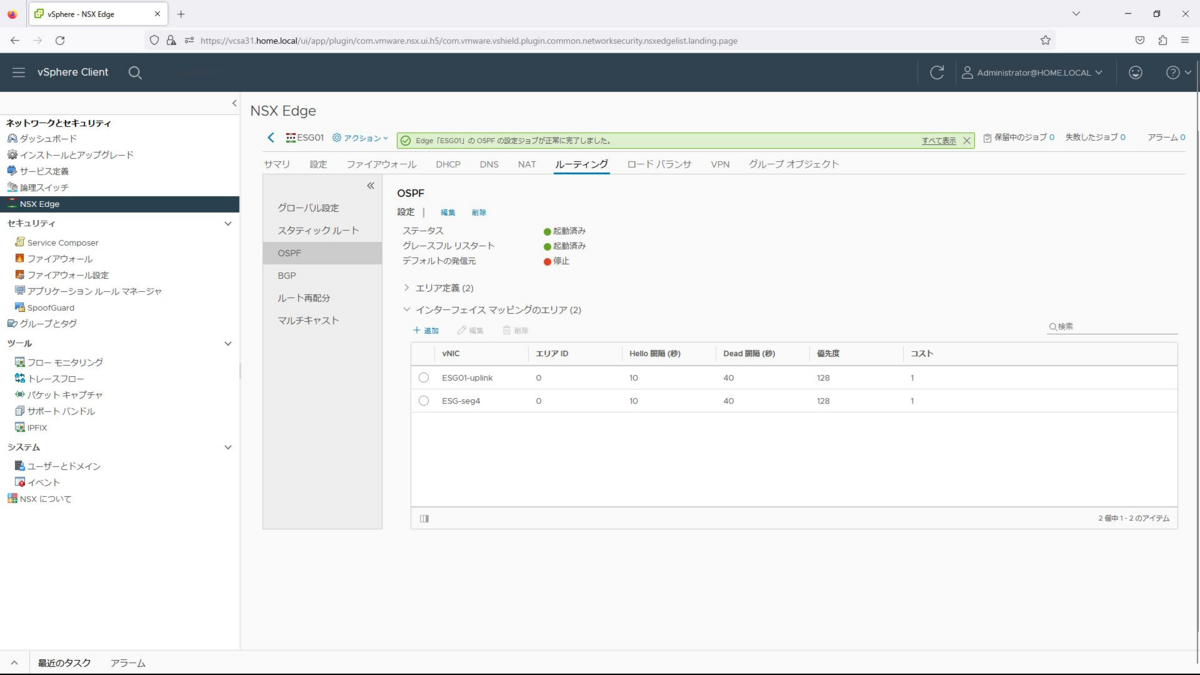Click 失敗したジョブ counter
Viewport: 1200px width, 675px height.
click(1095, 137)
